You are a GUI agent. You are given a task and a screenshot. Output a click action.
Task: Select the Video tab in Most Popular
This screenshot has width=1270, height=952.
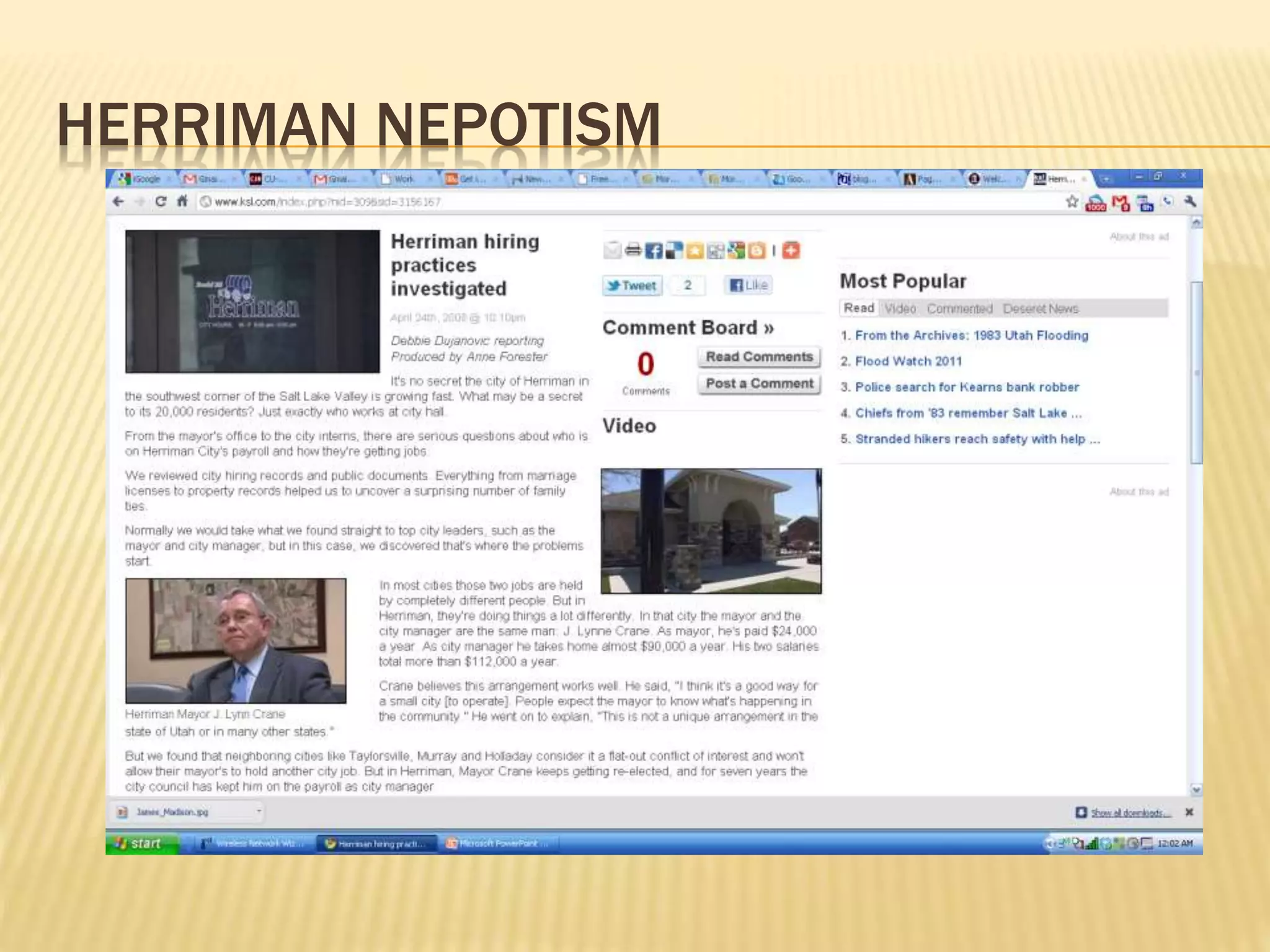[900, 309]
